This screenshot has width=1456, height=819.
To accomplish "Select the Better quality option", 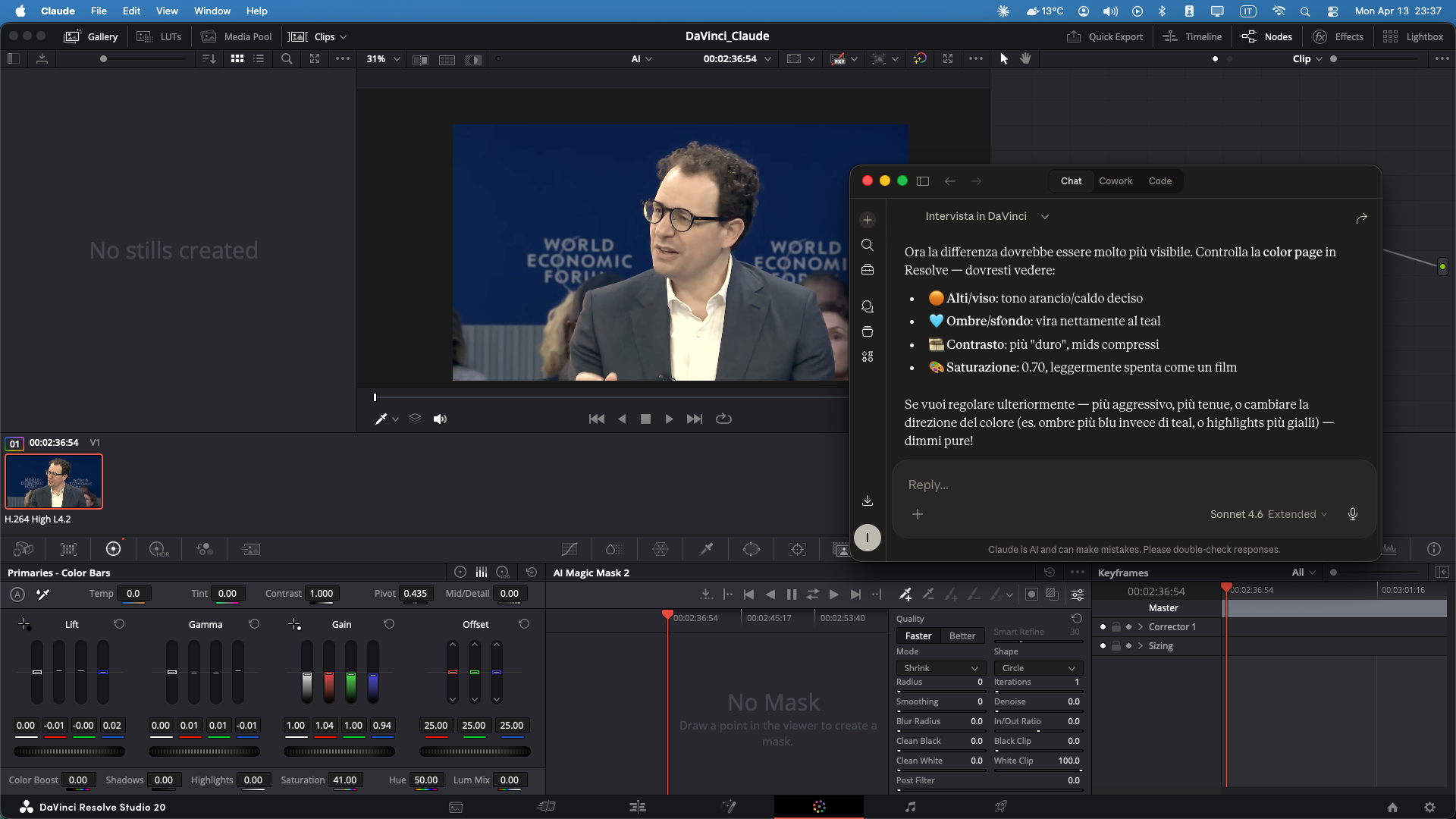I will [962, 636].
